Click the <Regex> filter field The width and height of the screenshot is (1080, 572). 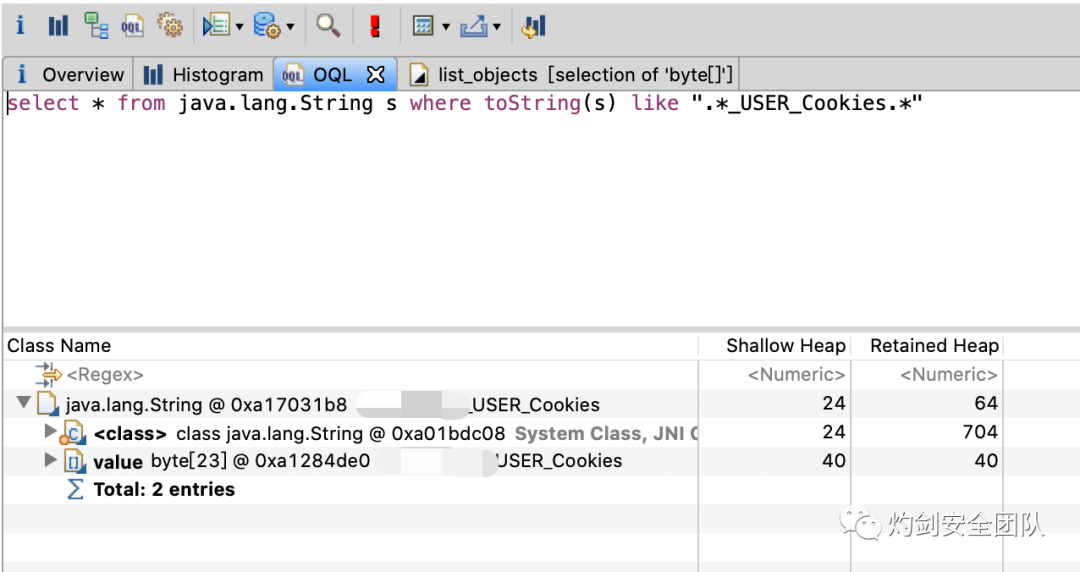105,375
